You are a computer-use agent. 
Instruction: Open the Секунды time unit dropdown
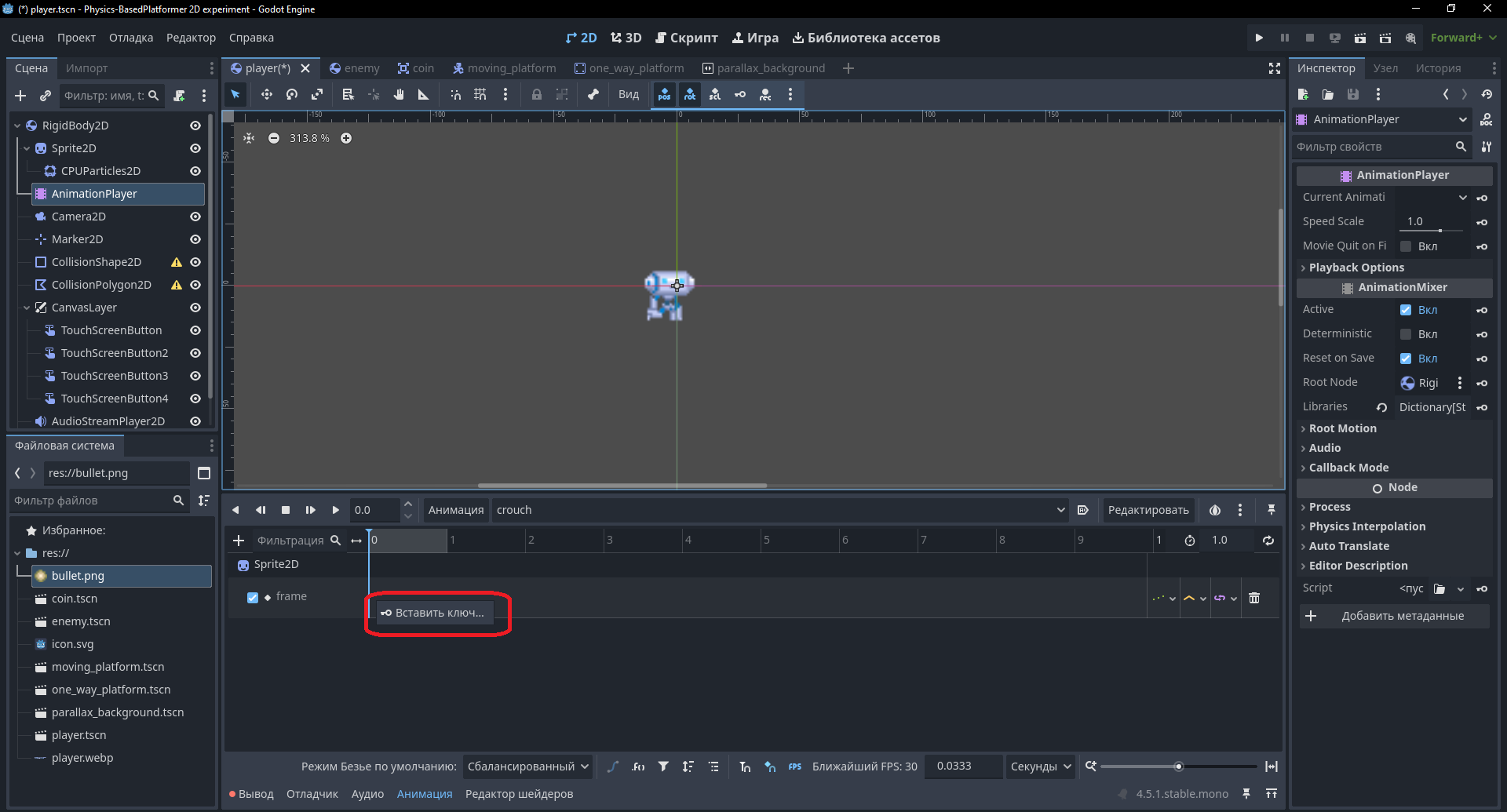point(1041,766)
